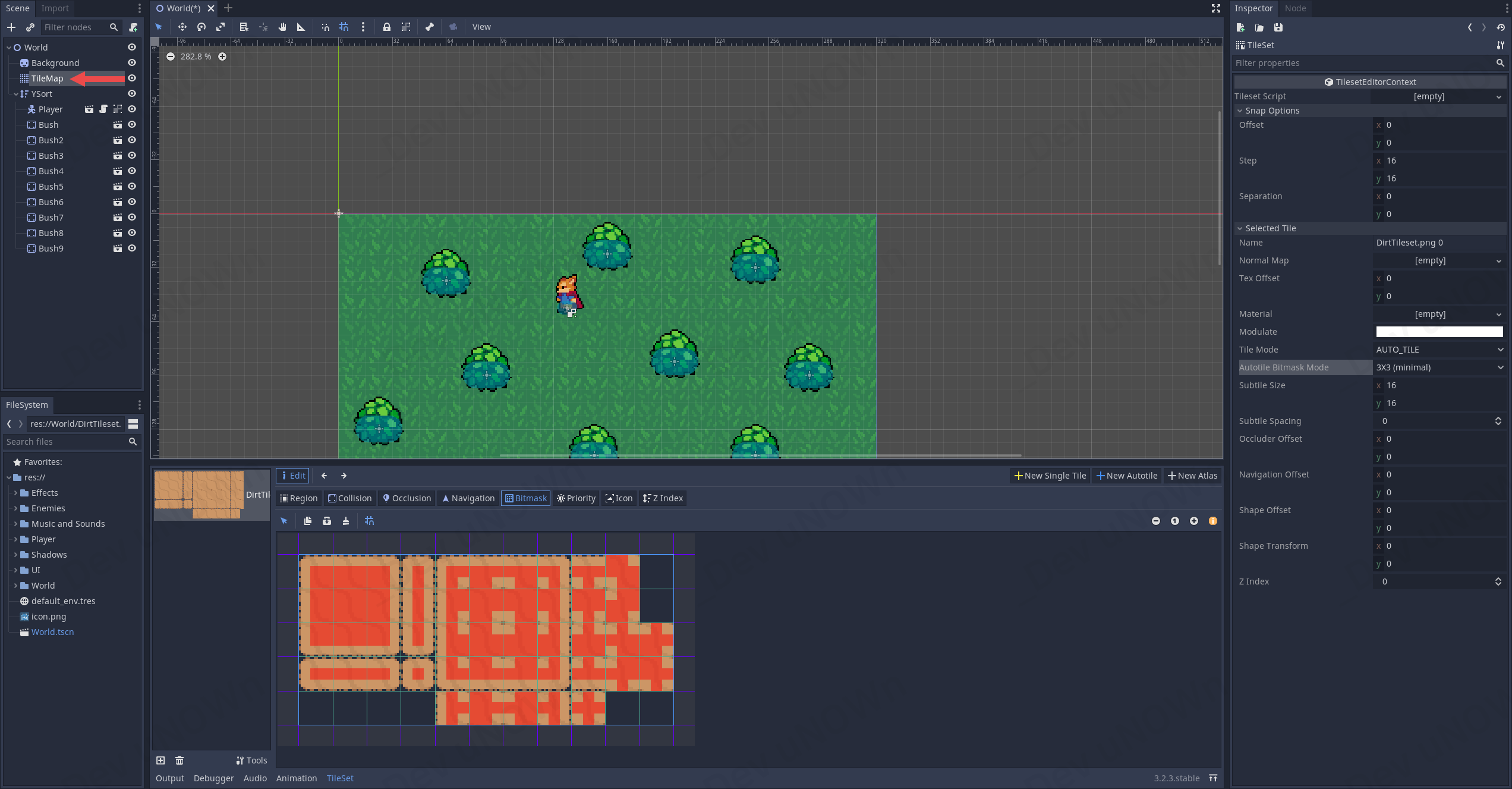Click the Ruler Mode tool
1512x789 pixels.
tap(301, 27)
